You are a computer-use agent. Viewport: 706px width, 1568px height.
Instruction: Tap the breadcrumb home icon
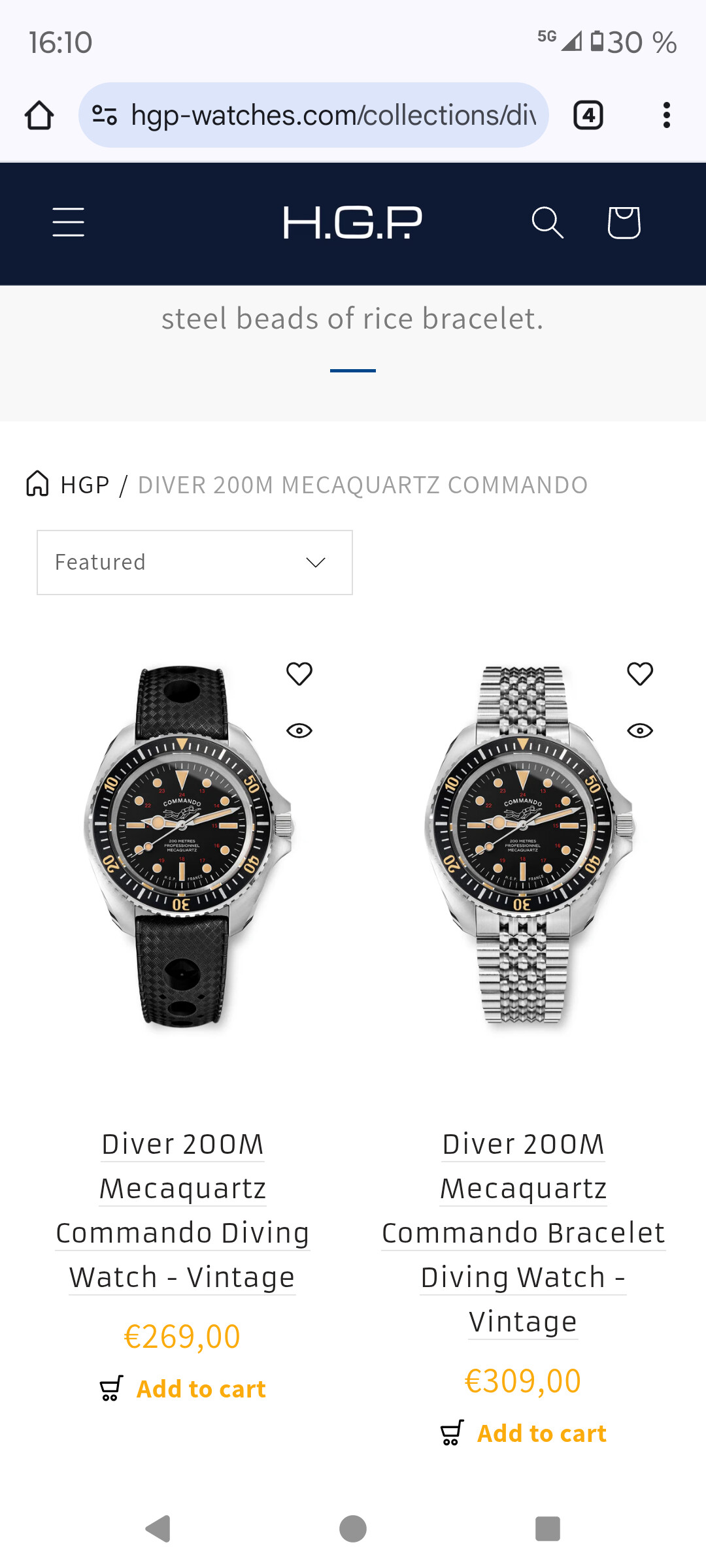tap(37, 484)
